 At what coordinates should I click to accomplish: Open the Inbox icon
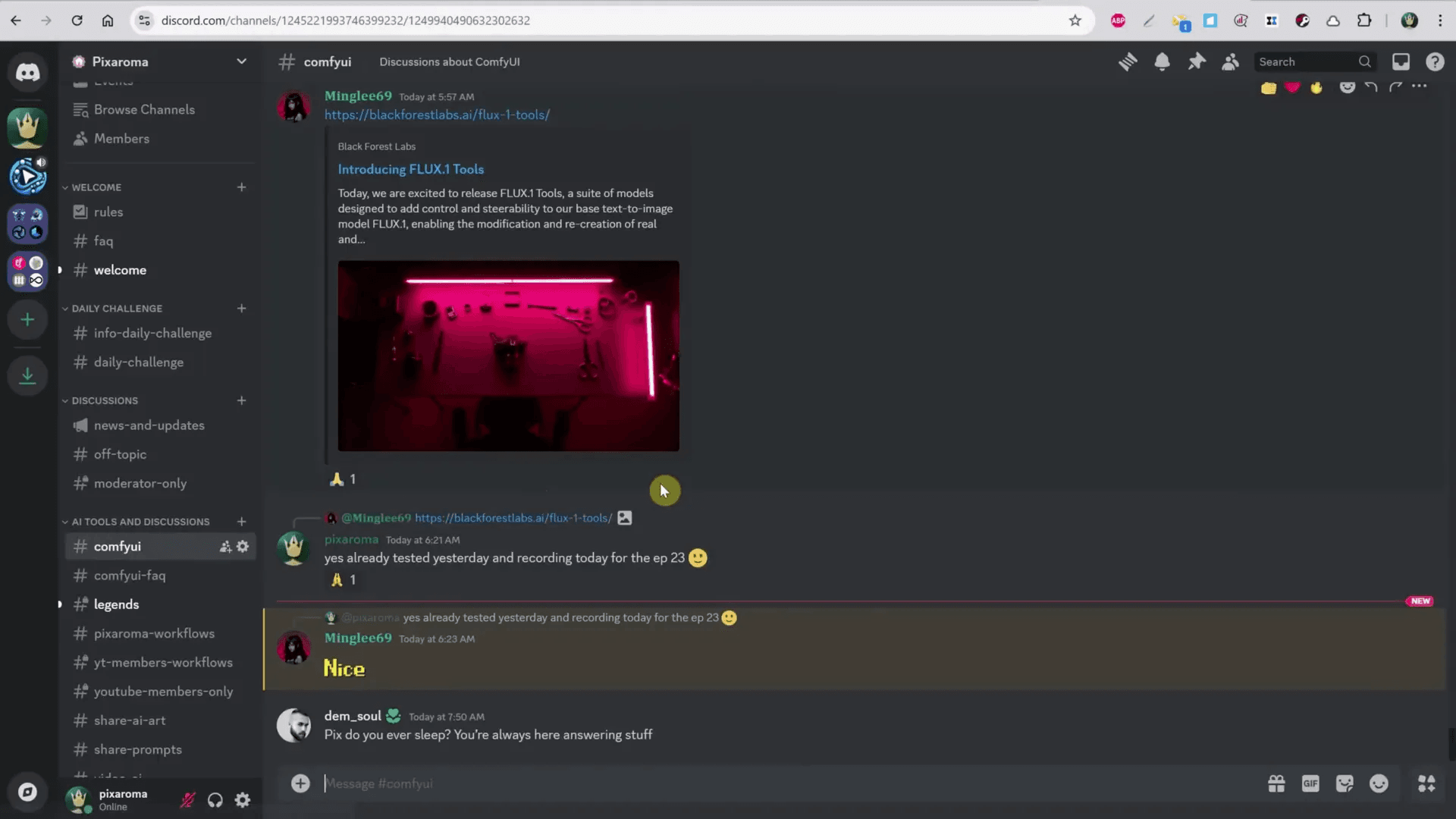1401,61
